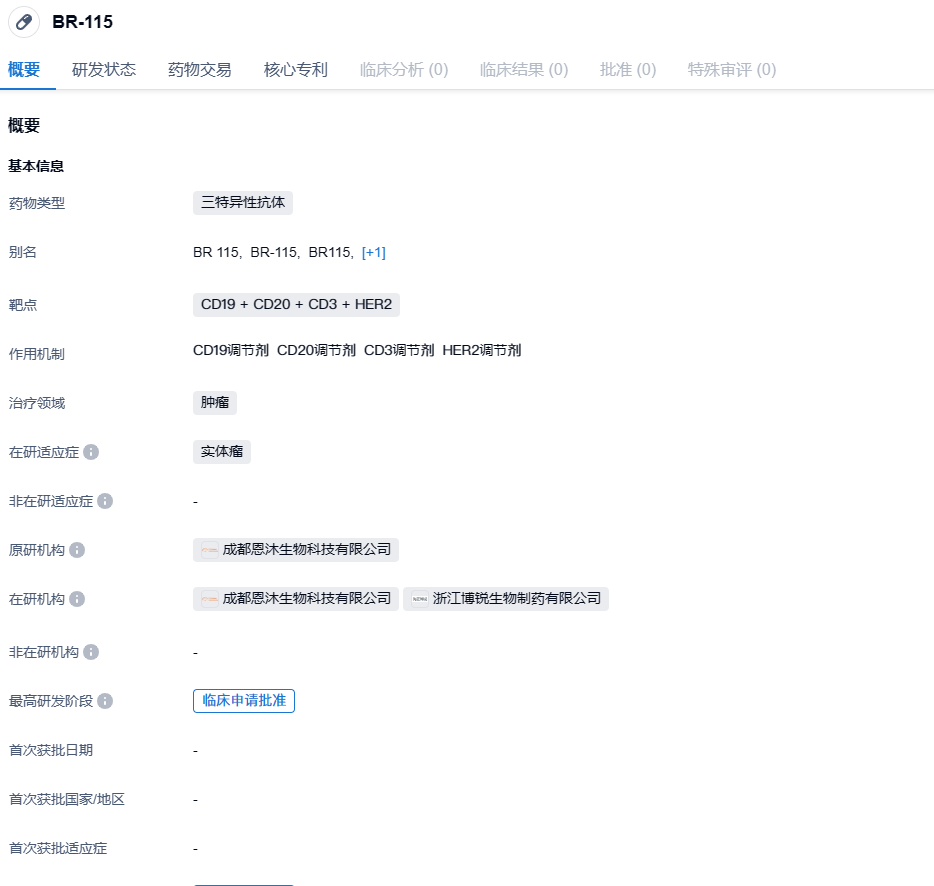Click info icon beside 原研机构
The width and height of the screenshot is (934, 886).
click(77, 550)
